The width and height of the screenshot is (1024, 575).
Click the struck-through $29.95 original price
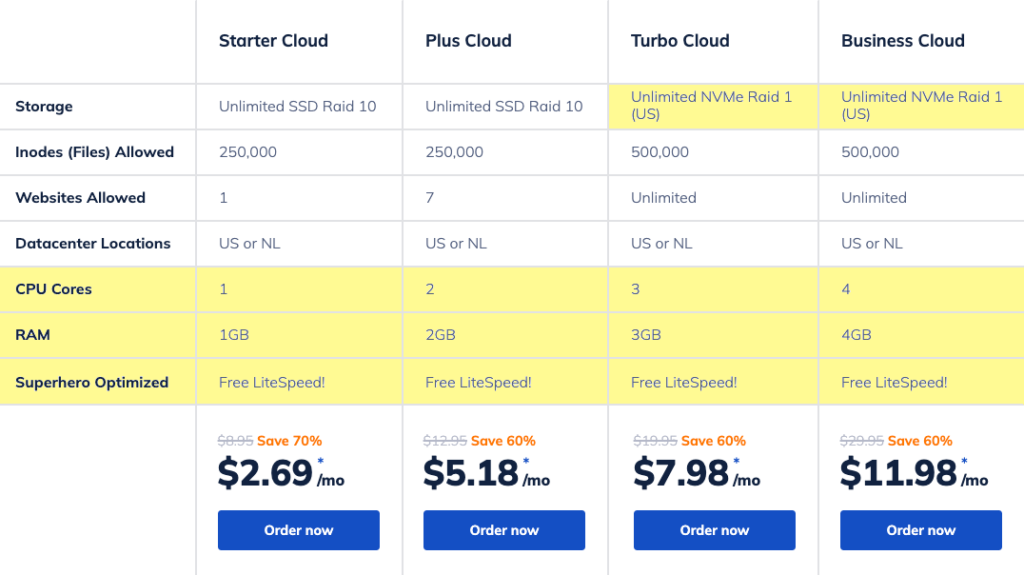tap(861, 441)
